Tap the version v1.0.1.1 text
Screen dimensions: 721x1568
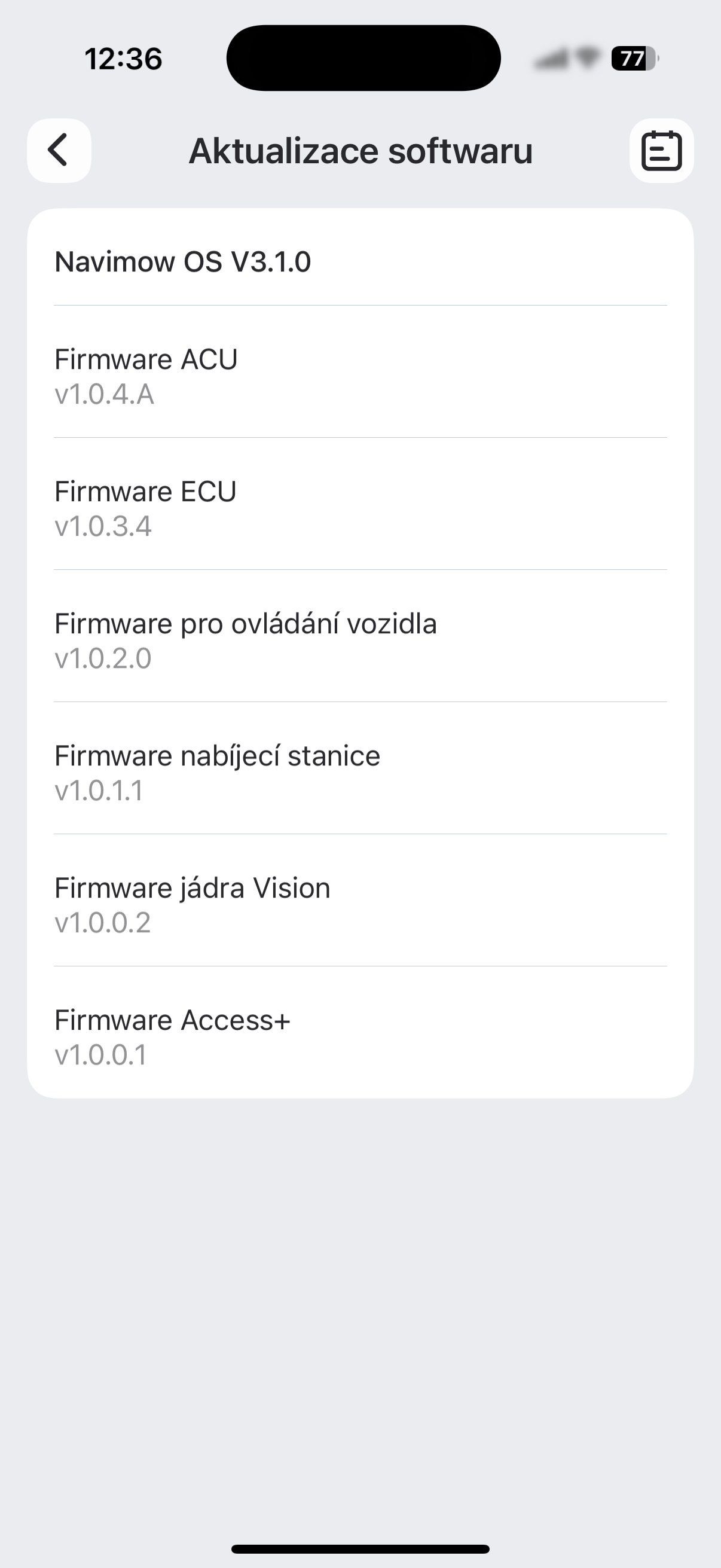tap(99, 791)
